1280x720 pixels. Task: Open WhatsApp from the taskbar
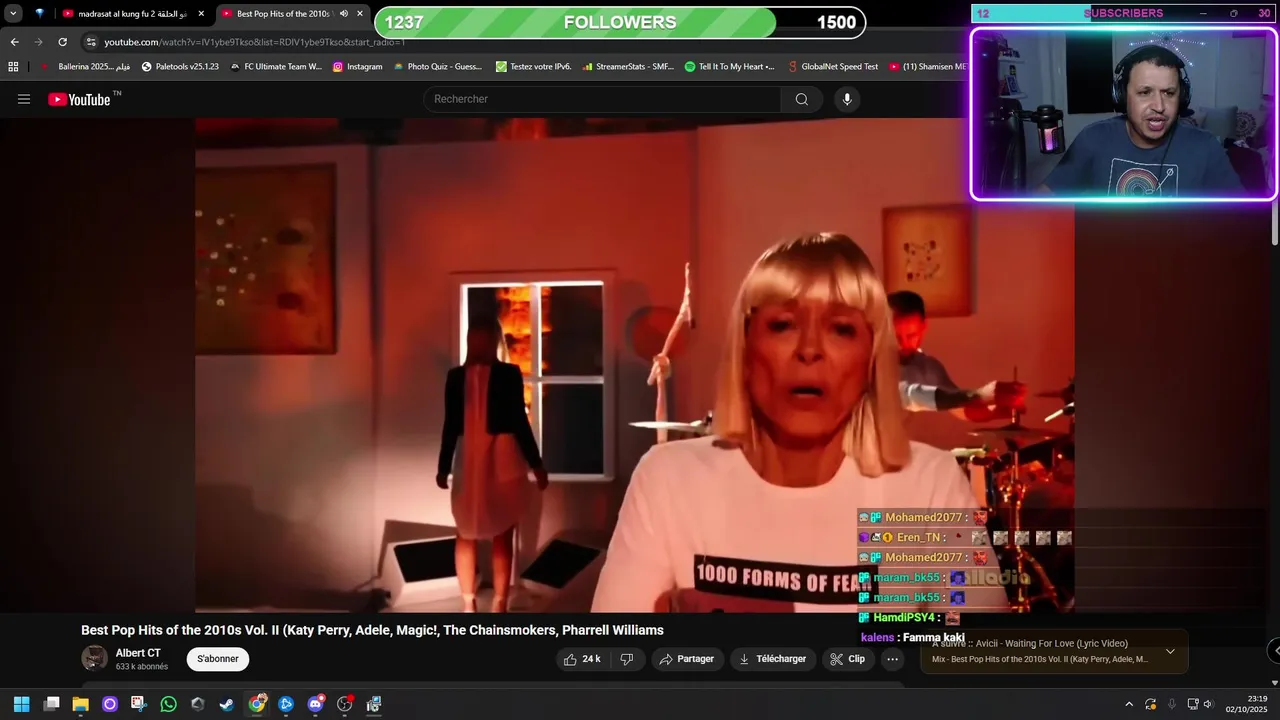(x=168, y=704)
